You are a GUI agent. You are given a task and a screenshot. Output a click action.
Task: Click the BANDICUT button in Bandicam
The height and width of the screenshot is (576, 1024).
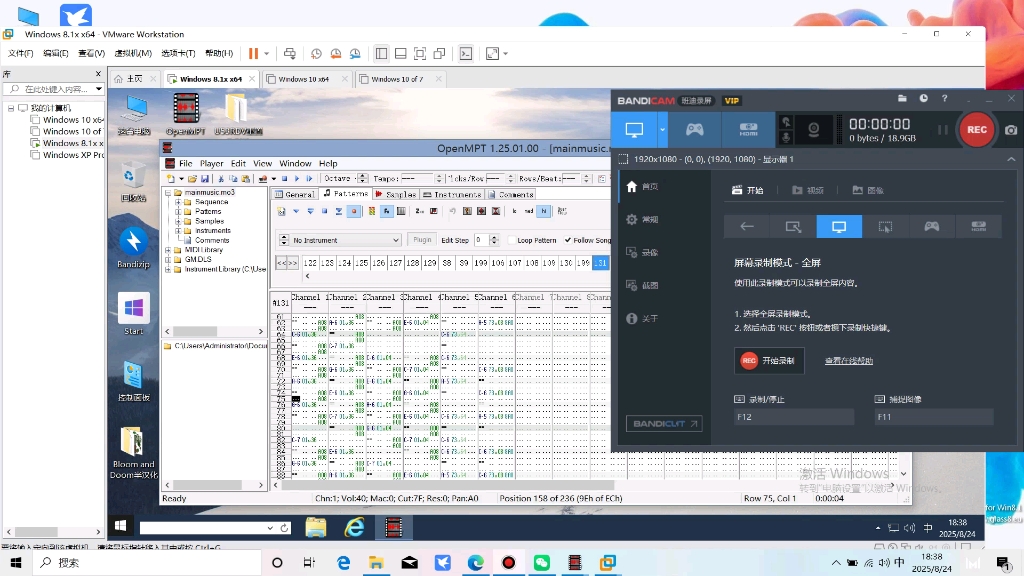(664, 424)
